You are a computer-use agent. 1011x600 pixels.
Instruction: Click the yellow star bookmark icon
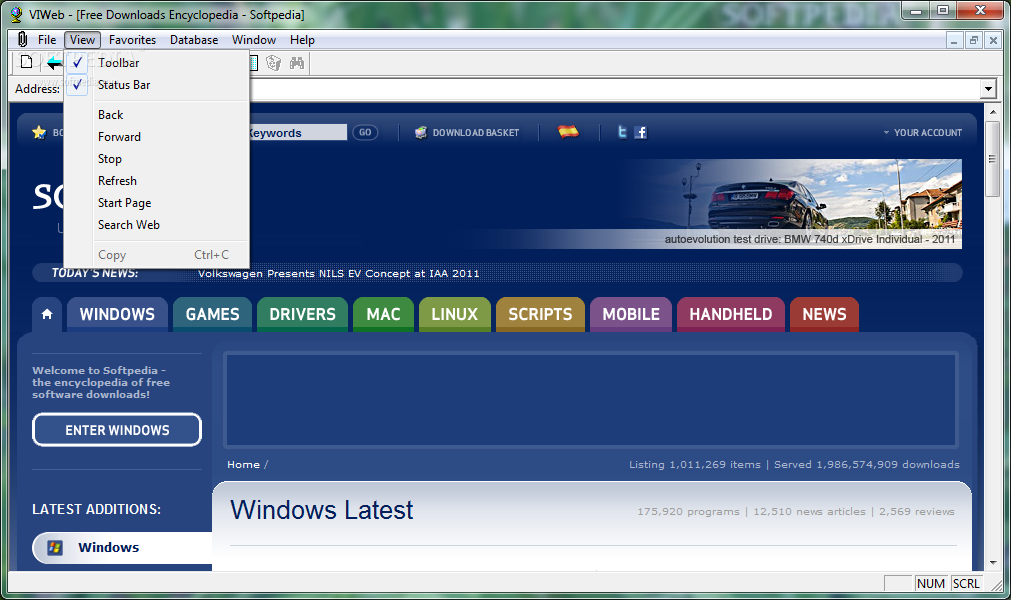point(39,132)
